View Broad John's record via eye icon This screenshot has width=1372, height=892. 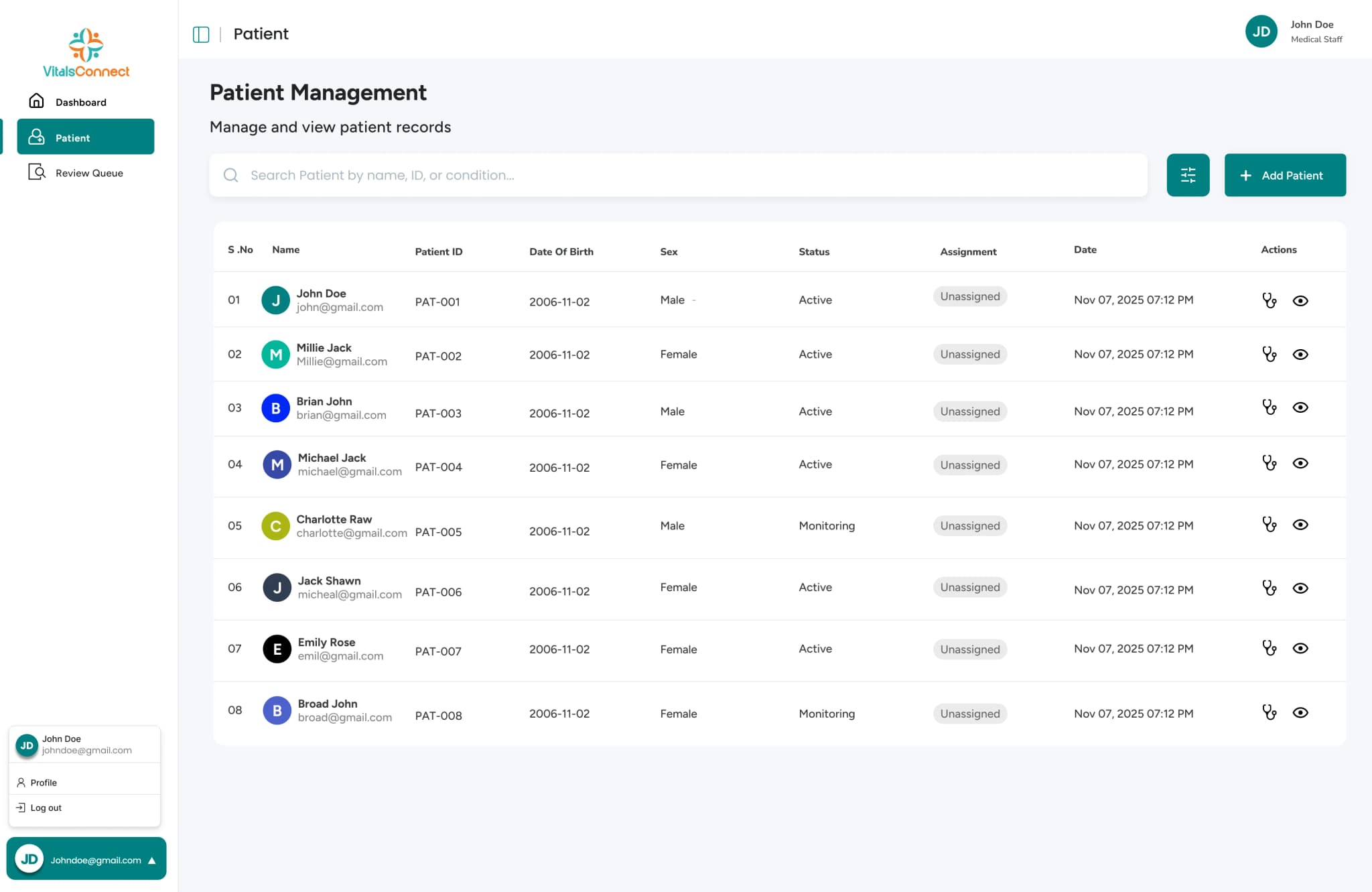1300,712
